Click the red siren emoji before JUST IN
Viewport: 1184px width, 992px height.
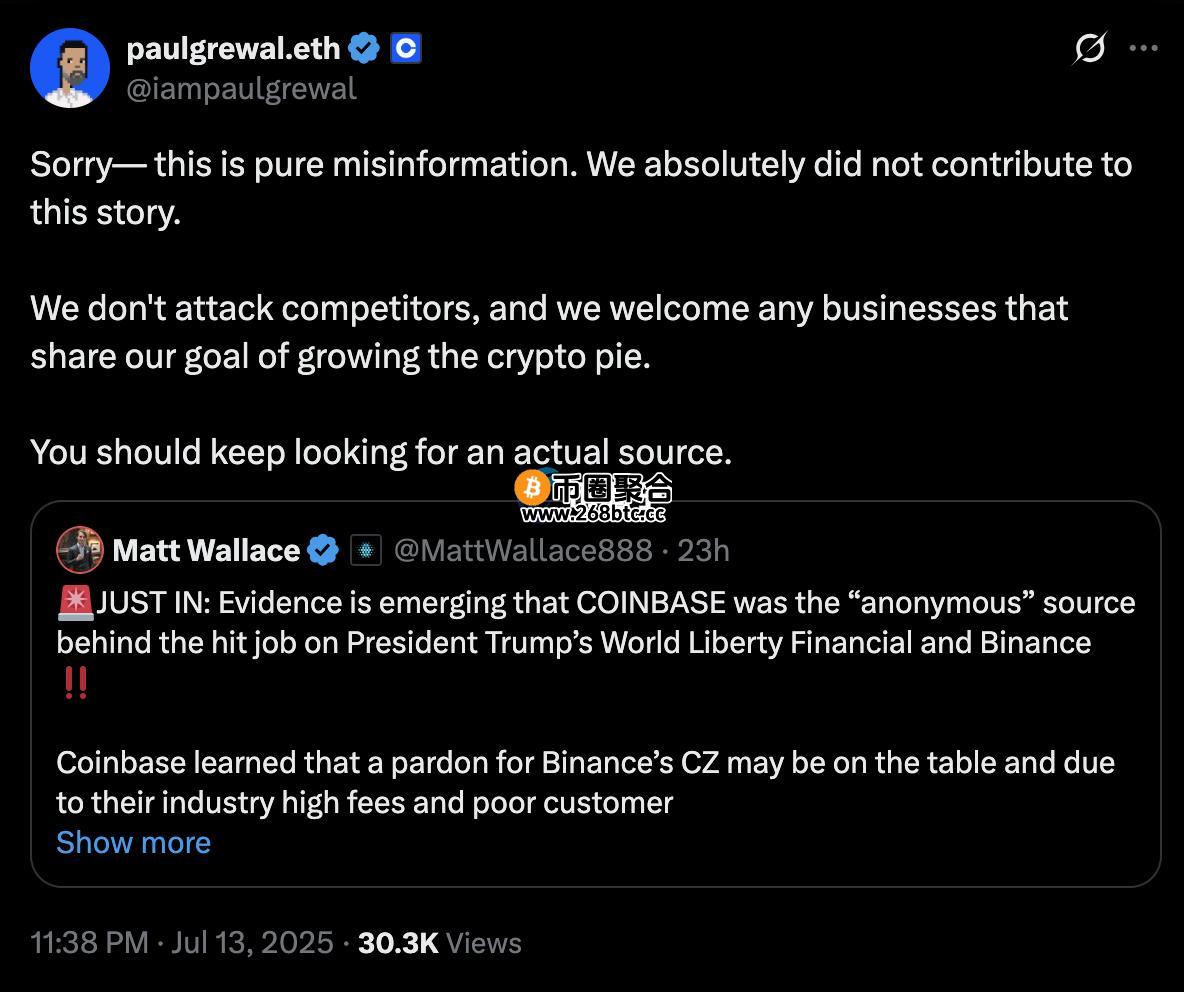click(75, 602)
